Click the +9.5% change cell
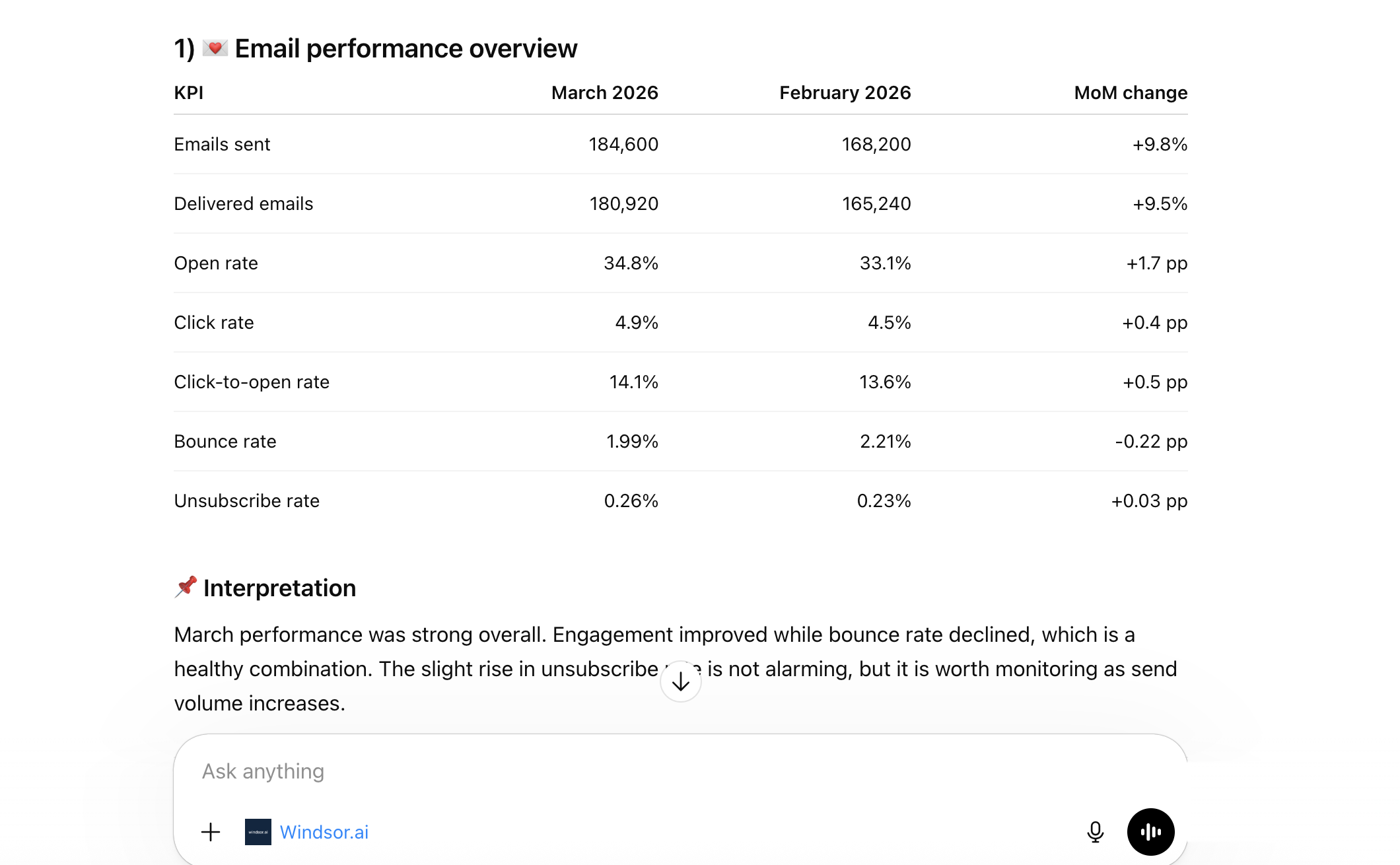This screenshot has width=1400, height=865. [1160, 203]
